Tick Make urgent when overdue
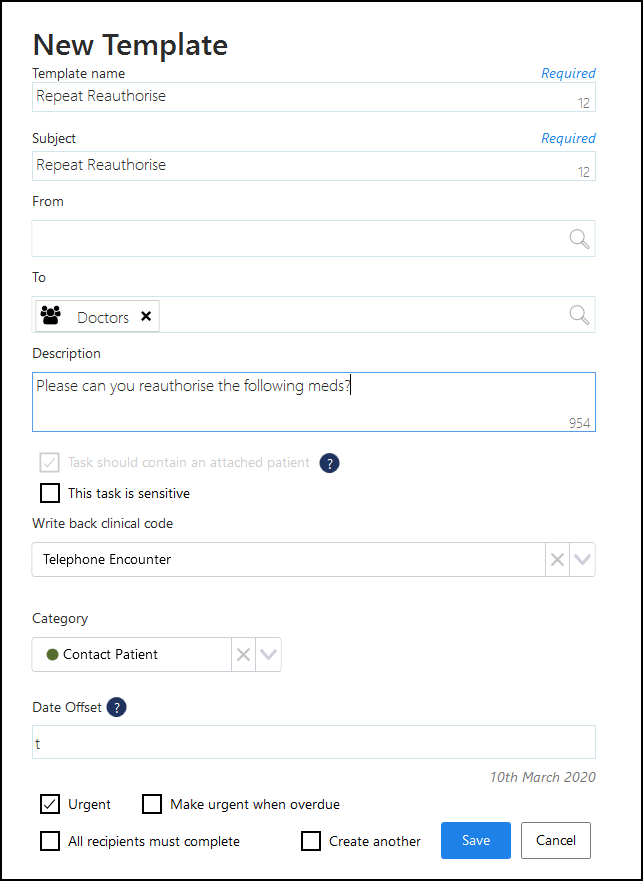The width and height of the screenshot is (643, 881). pos(152,804)
